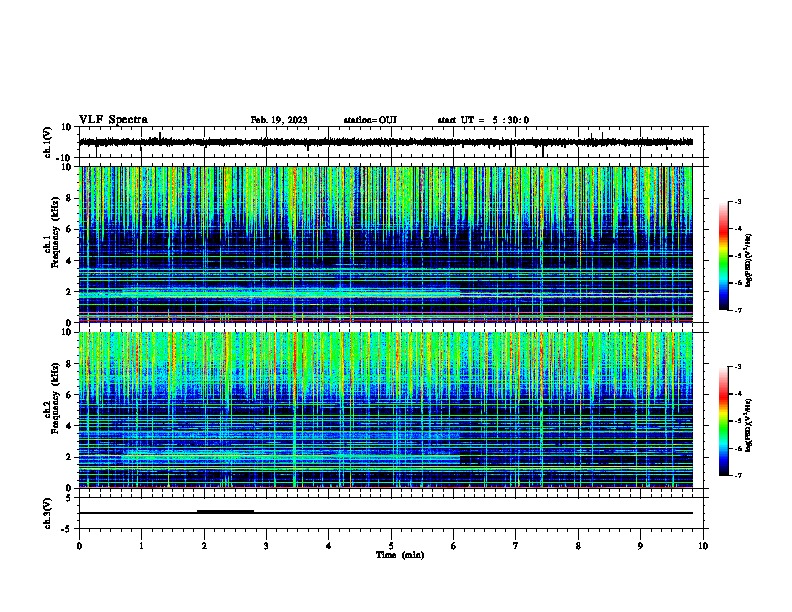The height and width of the screenshot is (612, 792).
Task: Click the time axis tick label '0'
Action: 79,546
